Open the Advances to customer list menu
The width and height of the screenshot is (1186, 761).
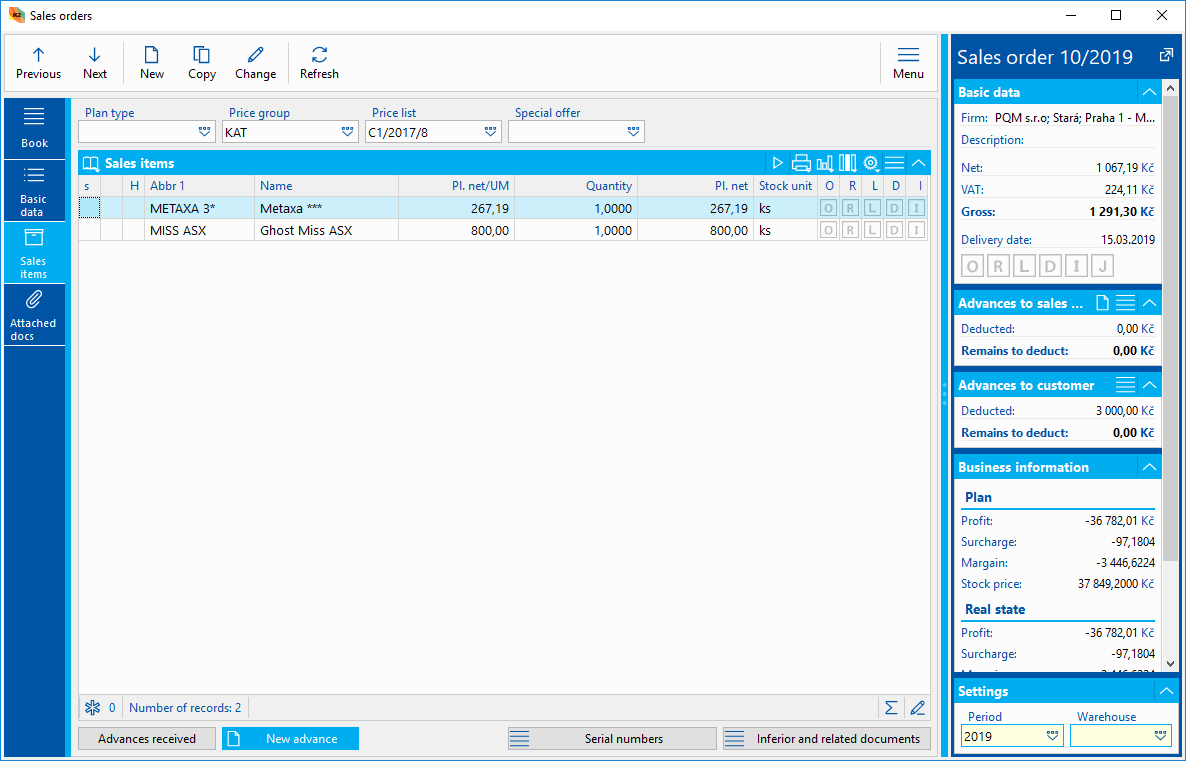1125,385
